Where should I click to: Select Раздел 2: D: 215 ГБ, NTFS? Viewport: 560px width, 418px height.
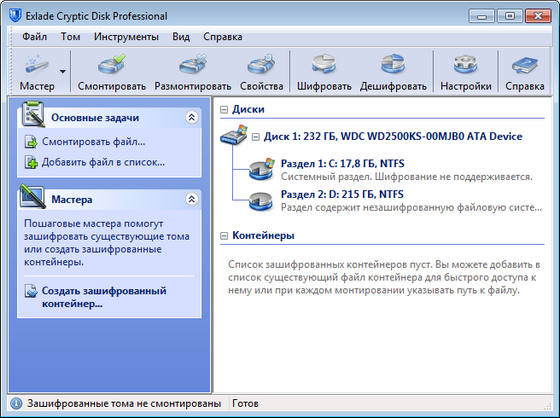pos(342,194)
